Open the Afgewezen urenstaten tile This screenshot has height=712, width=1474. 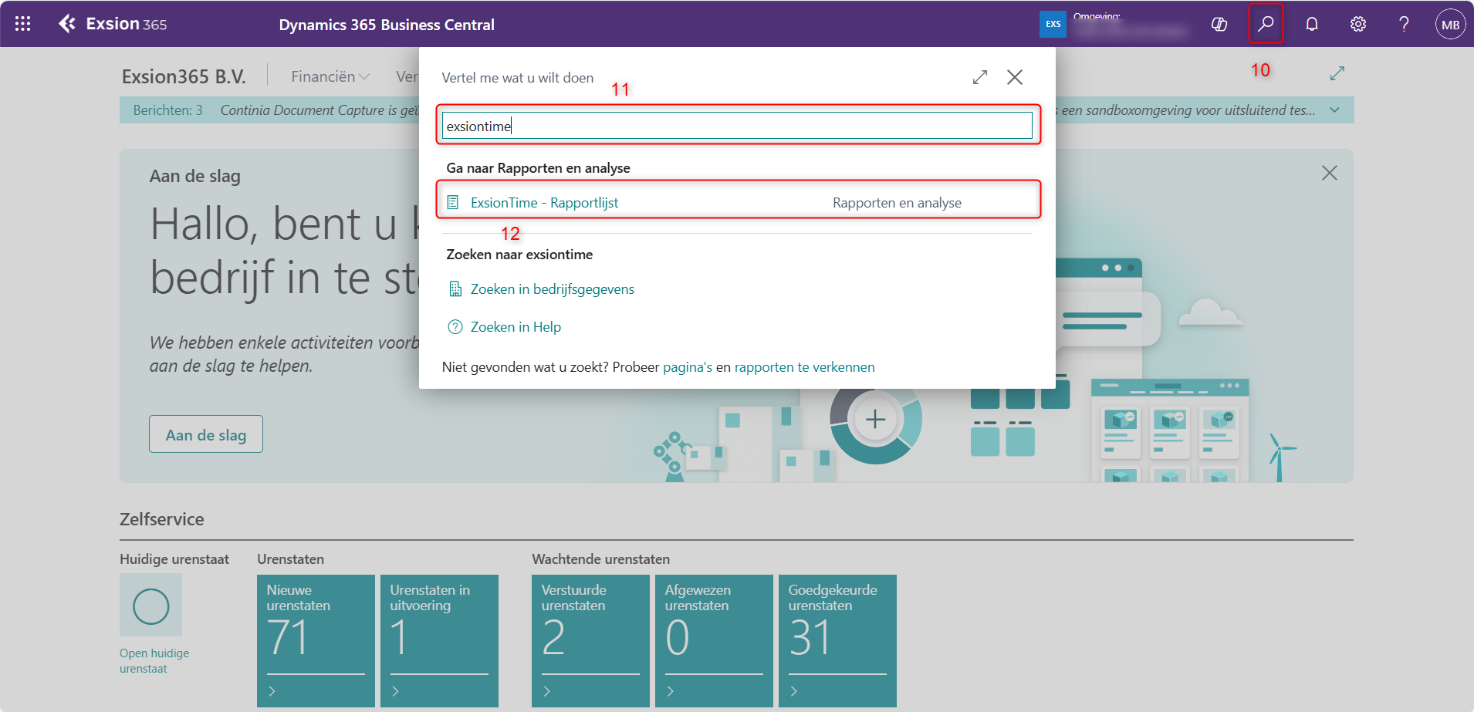tap(714, 641)
